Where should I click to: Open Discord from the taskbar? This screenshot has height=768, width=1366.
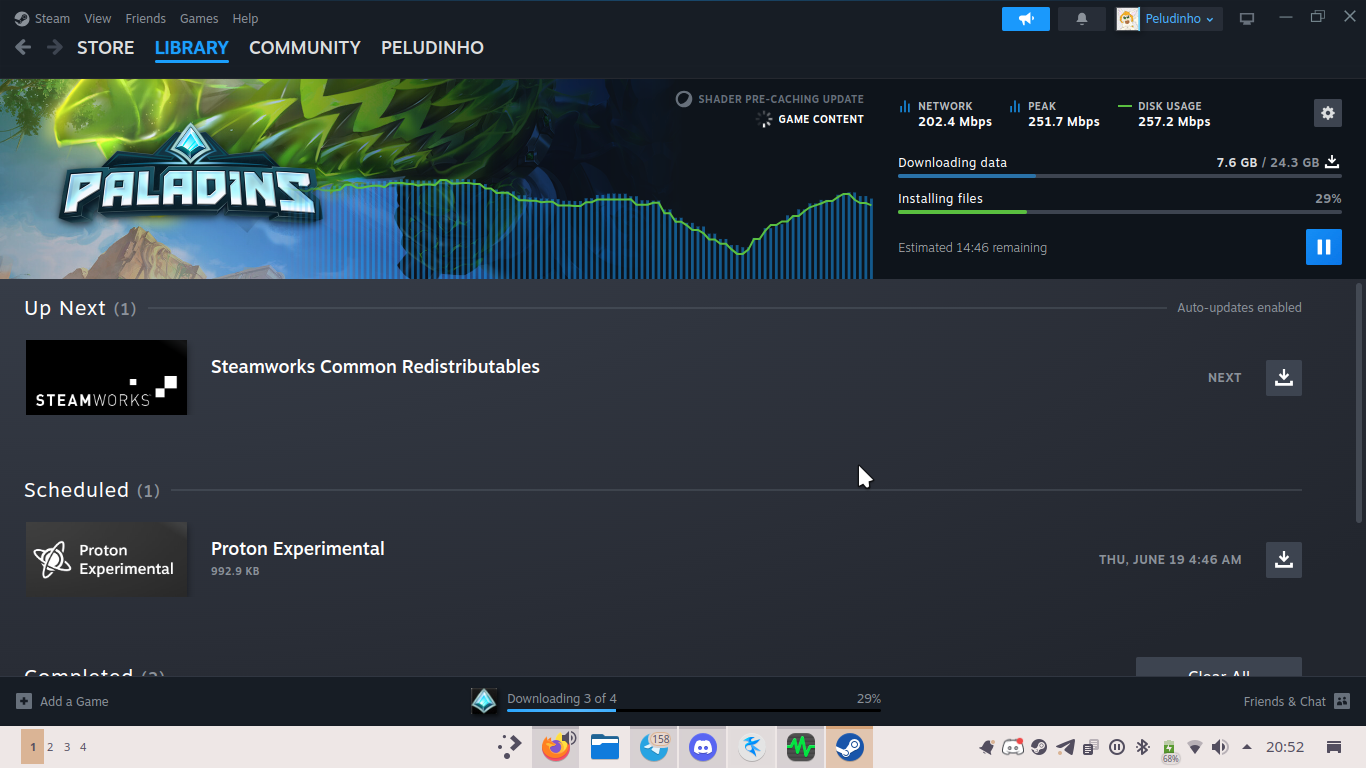click(703, 747)
